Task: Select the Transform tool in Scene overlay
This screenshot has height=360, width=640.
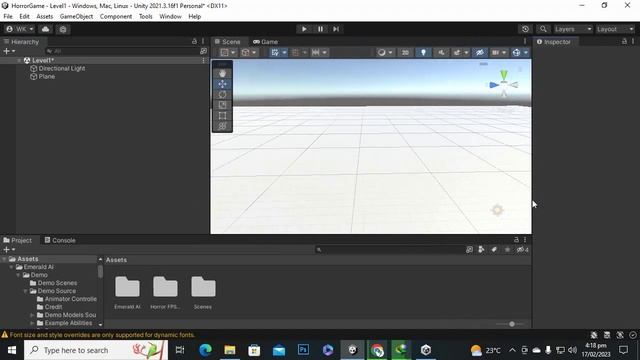Action: tap(222, 127)
